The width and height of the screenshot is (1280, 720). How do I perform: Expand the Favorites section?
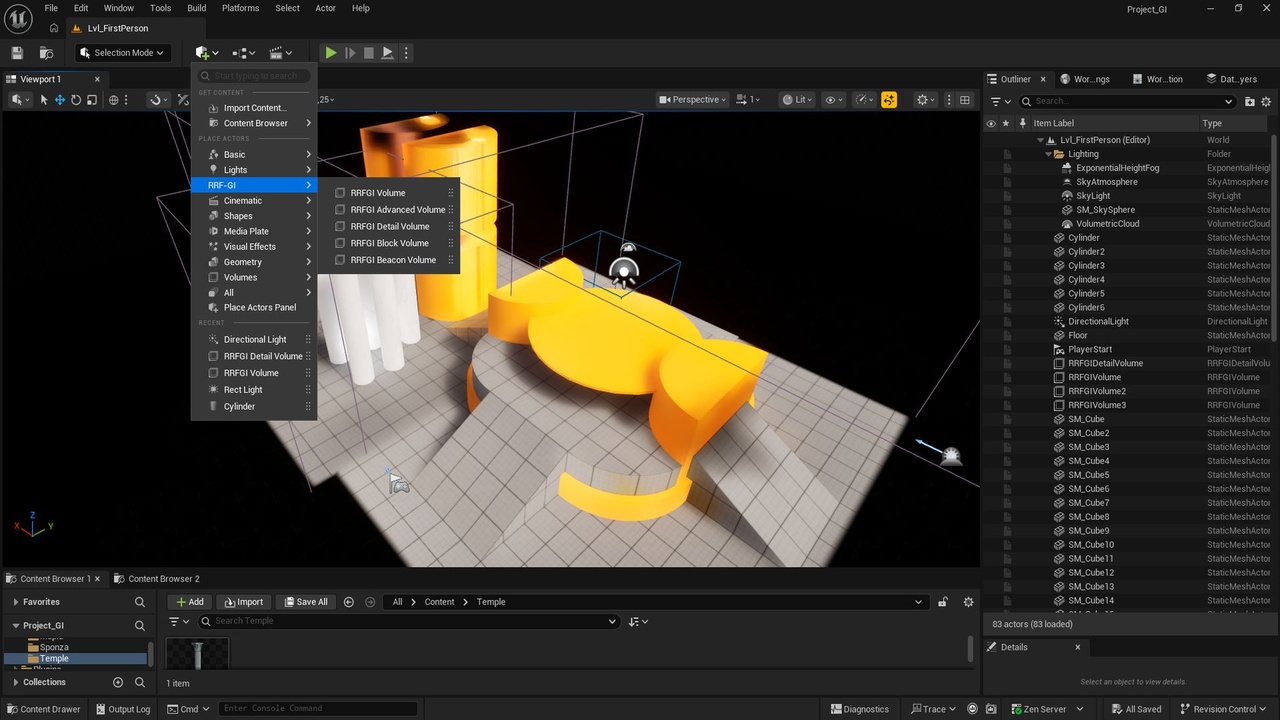point(16,602)
